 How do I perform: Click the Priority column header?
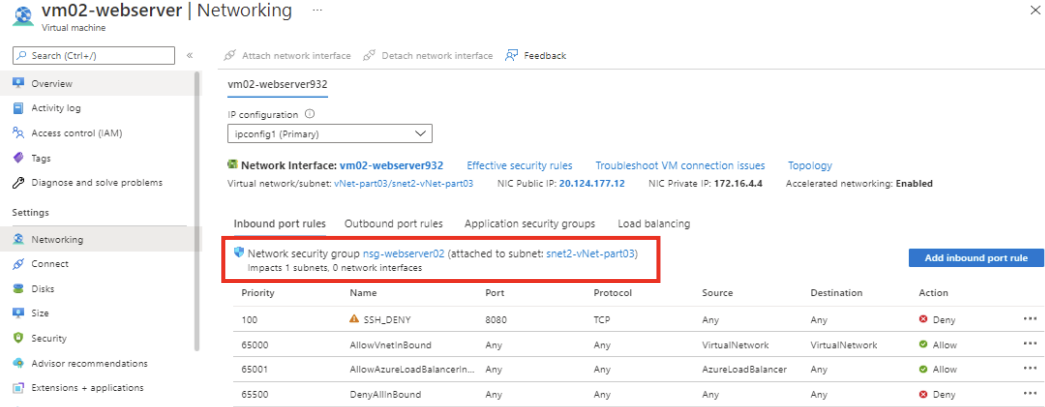pos(258,292)
